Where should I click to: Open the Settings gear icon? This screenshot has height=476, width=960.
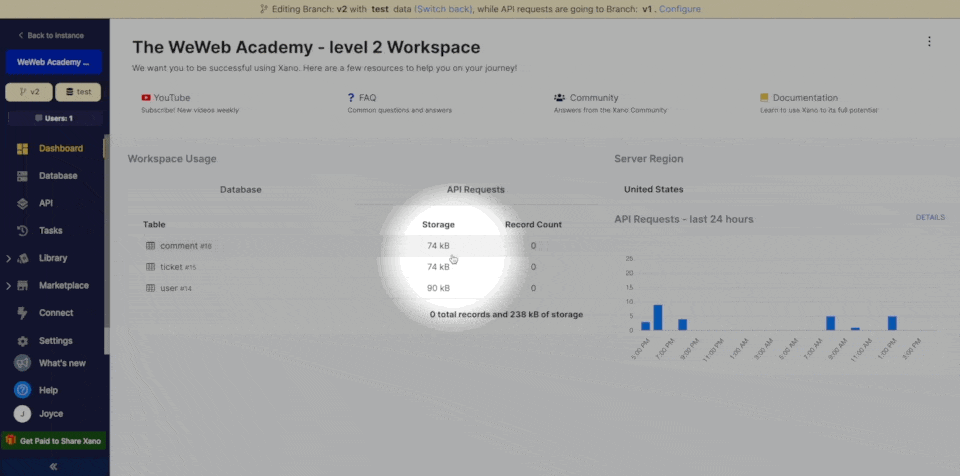22,341
